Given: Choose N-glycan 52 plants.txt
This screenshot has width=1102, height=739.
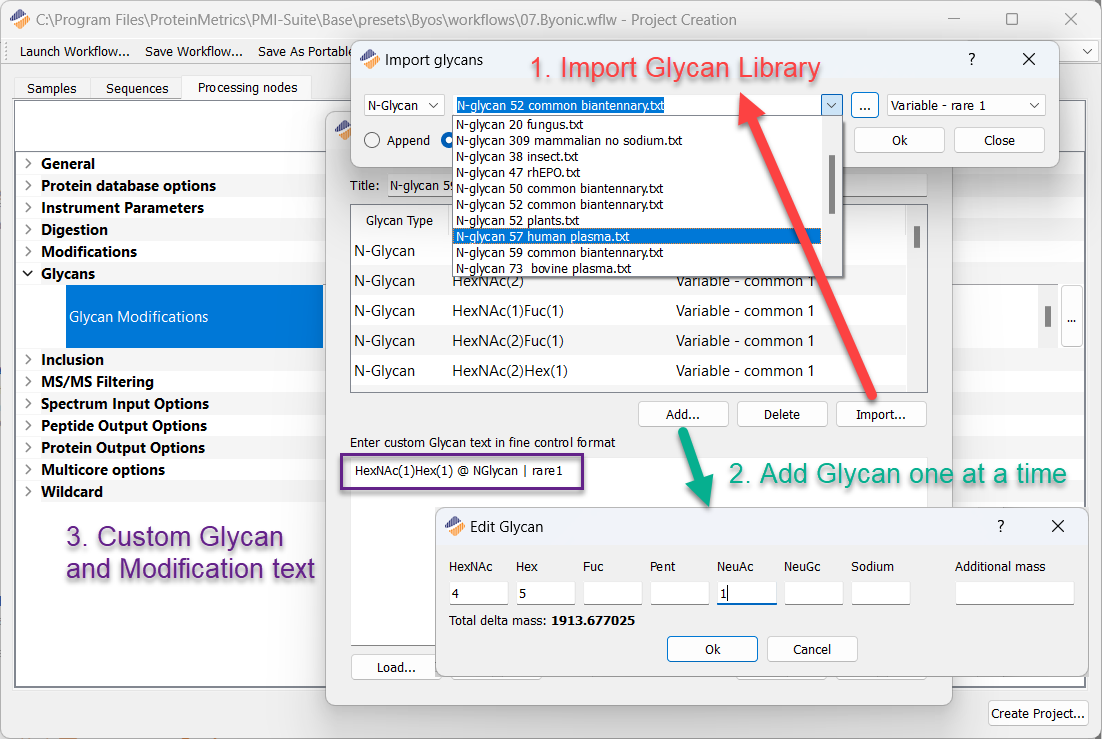Looking at the screenshot, I should pyautogui.click(x=637, y=221).
